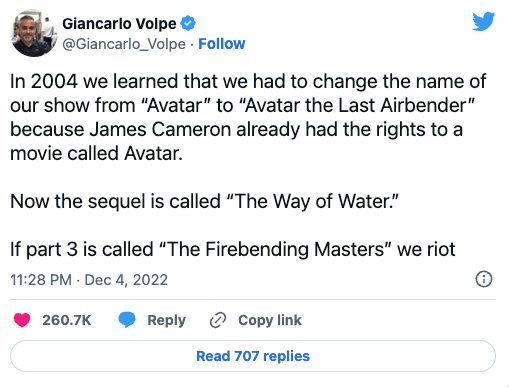Click the chain link icon
The image size is (509, 387).
pos(218,320)
